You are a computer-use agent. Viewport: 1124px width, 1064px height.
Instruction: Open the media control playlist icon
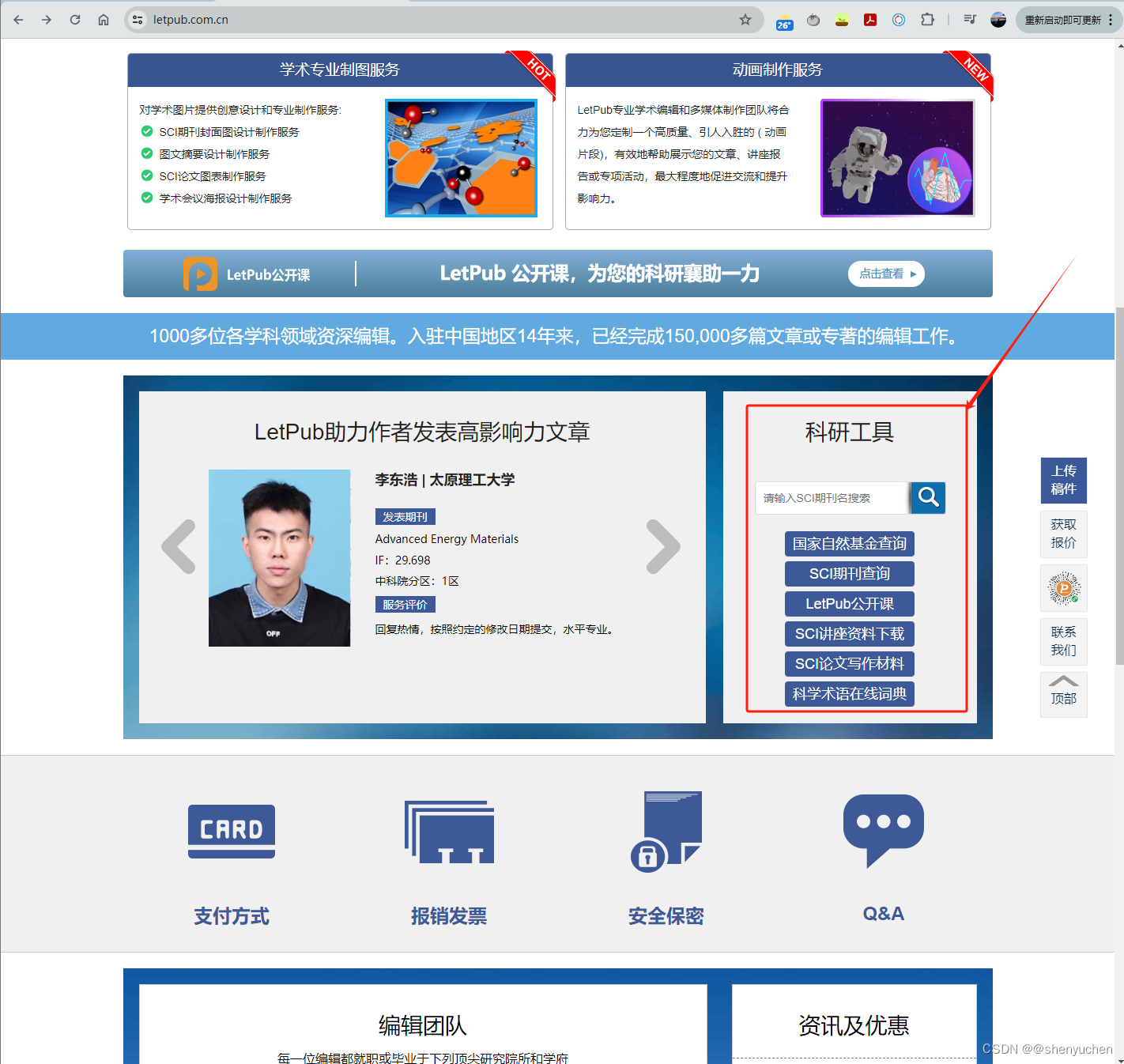point(970,20)
